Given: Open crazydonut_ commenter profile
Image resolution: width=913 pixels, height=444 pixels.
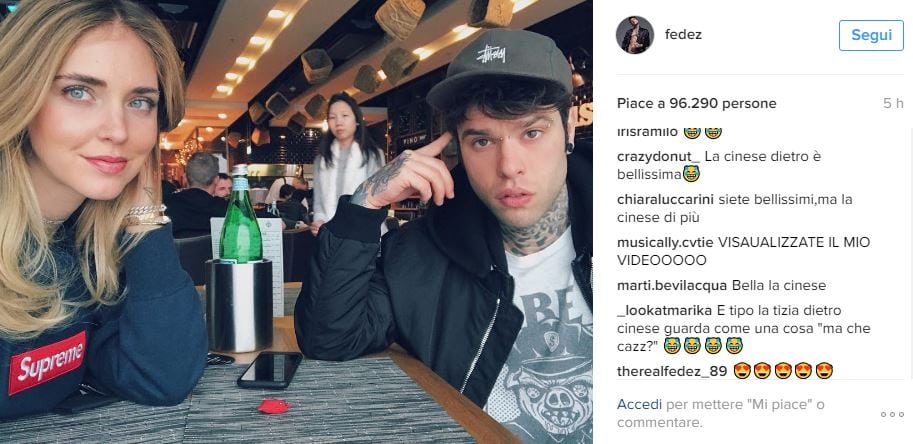Looking at the screenshot, I should tap(659, 157).
